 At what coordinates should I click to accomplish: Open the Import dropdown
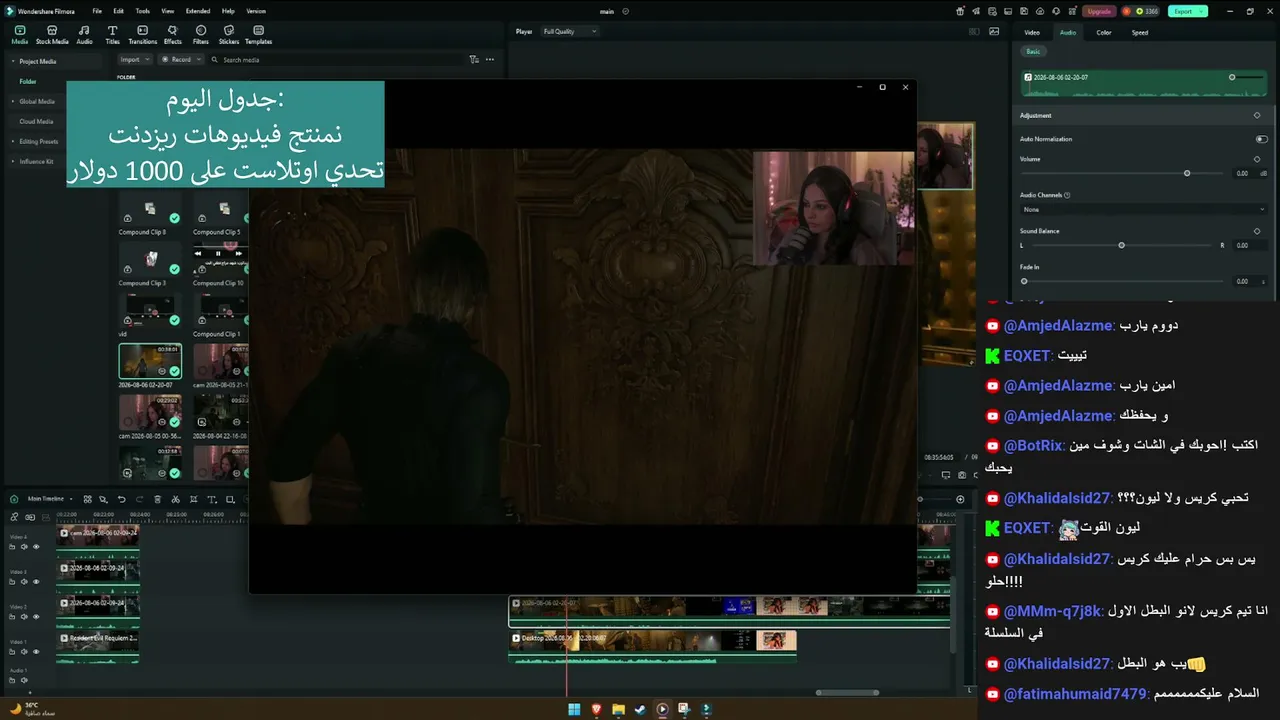point(135,60)
